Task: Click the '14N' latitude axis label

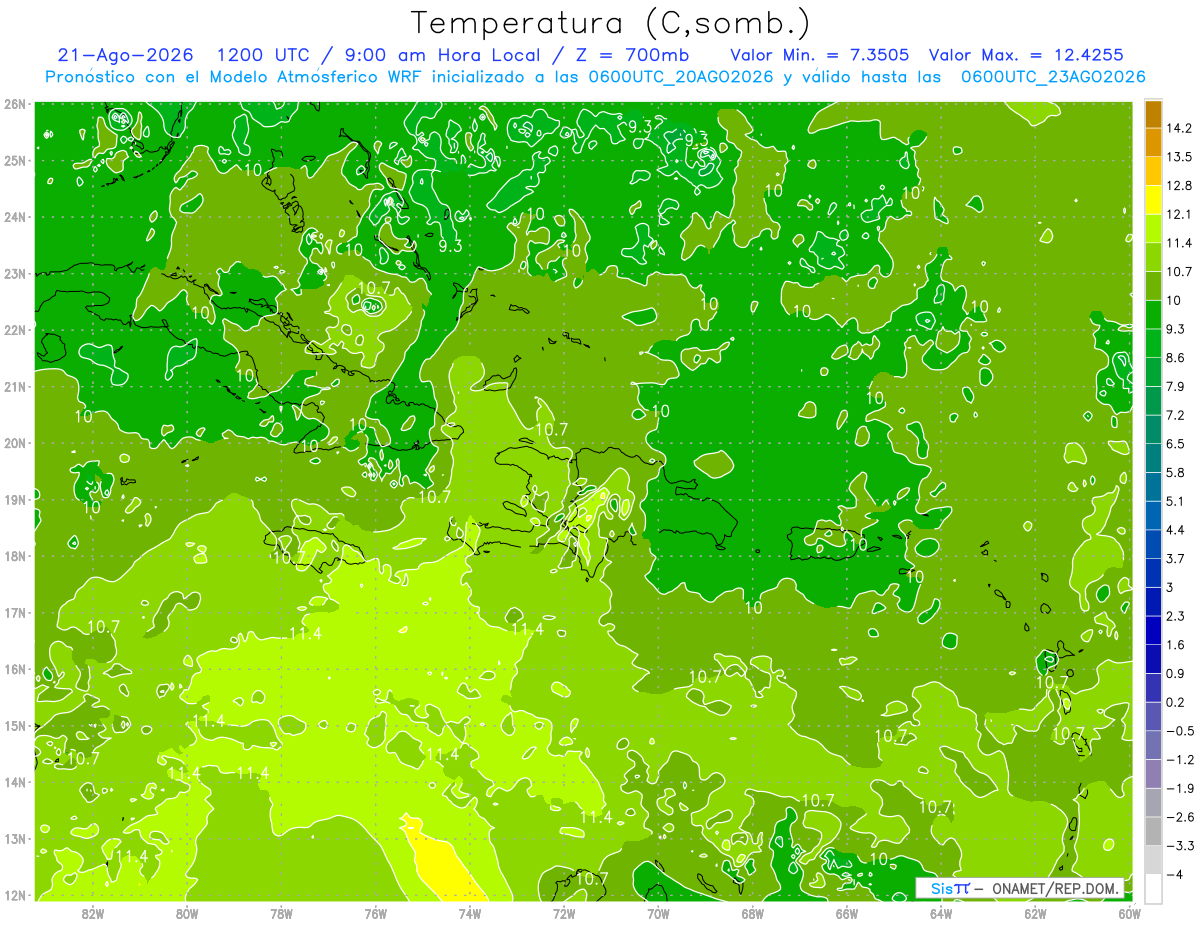Action: [15, 782]
